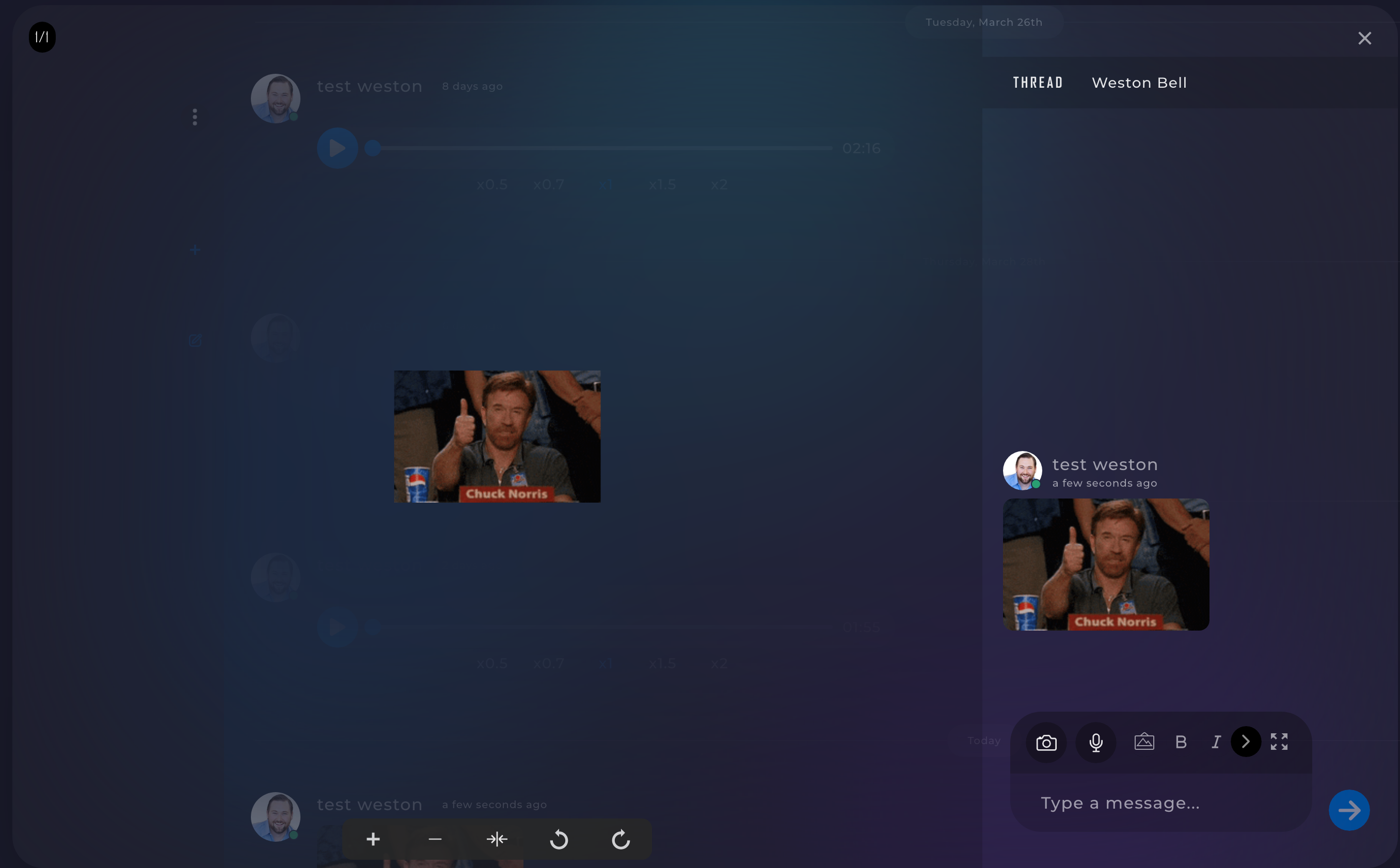Expand more formatting options chevron
This screenshot has height=868, width=1400.
coord(1246,742)
